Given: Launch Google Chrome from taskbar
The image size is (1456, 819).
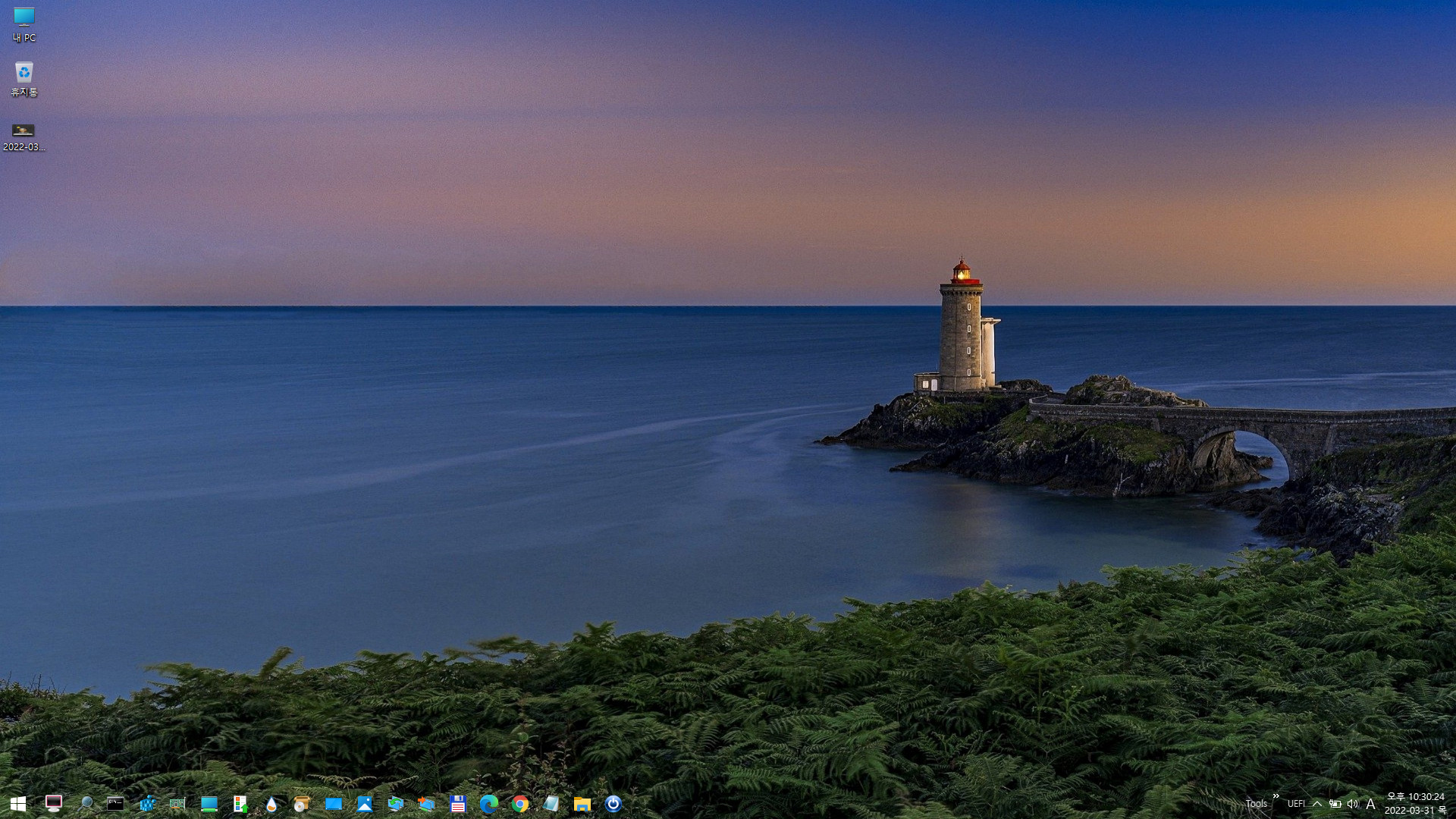Looking at the screenshot, I should point(520,804).
